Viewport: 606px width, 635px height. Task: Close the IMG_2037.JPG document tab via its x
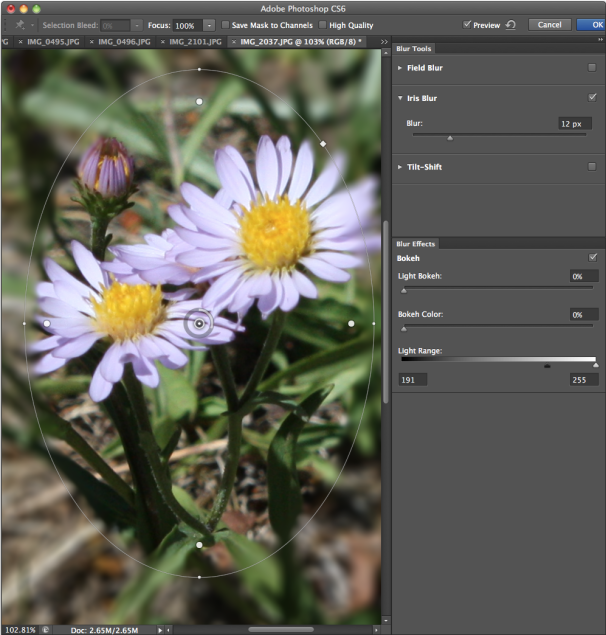tap(234, 42)
